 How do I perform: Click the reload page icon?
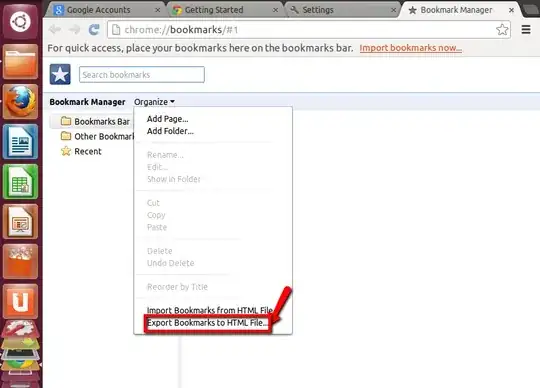[94, 30]
